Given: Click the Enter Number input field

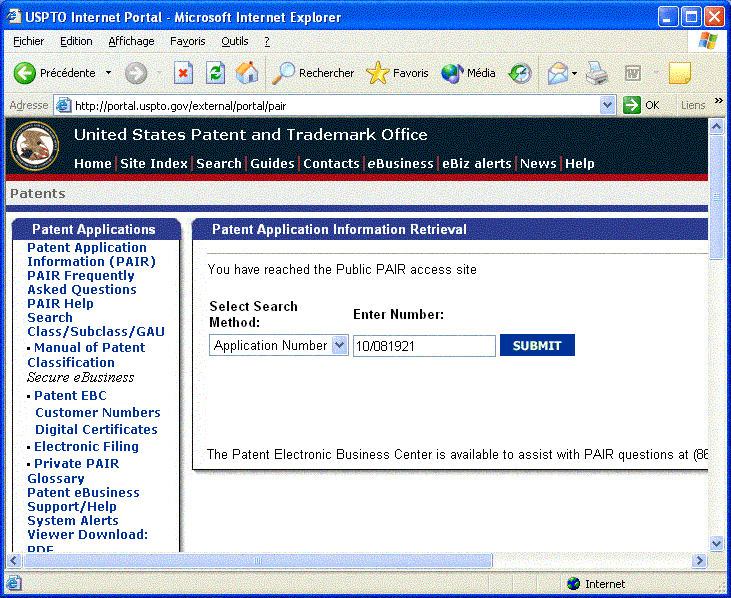Looking at the screenshot, I should coord(424,346).
